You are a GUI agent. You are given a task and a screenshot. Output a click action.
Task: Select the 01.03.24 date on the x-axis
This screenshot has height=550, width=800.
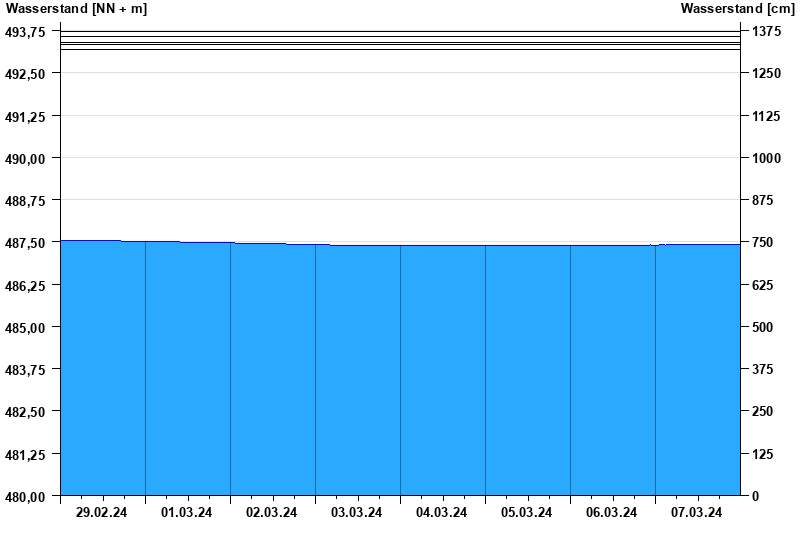(x=187, y=513)
